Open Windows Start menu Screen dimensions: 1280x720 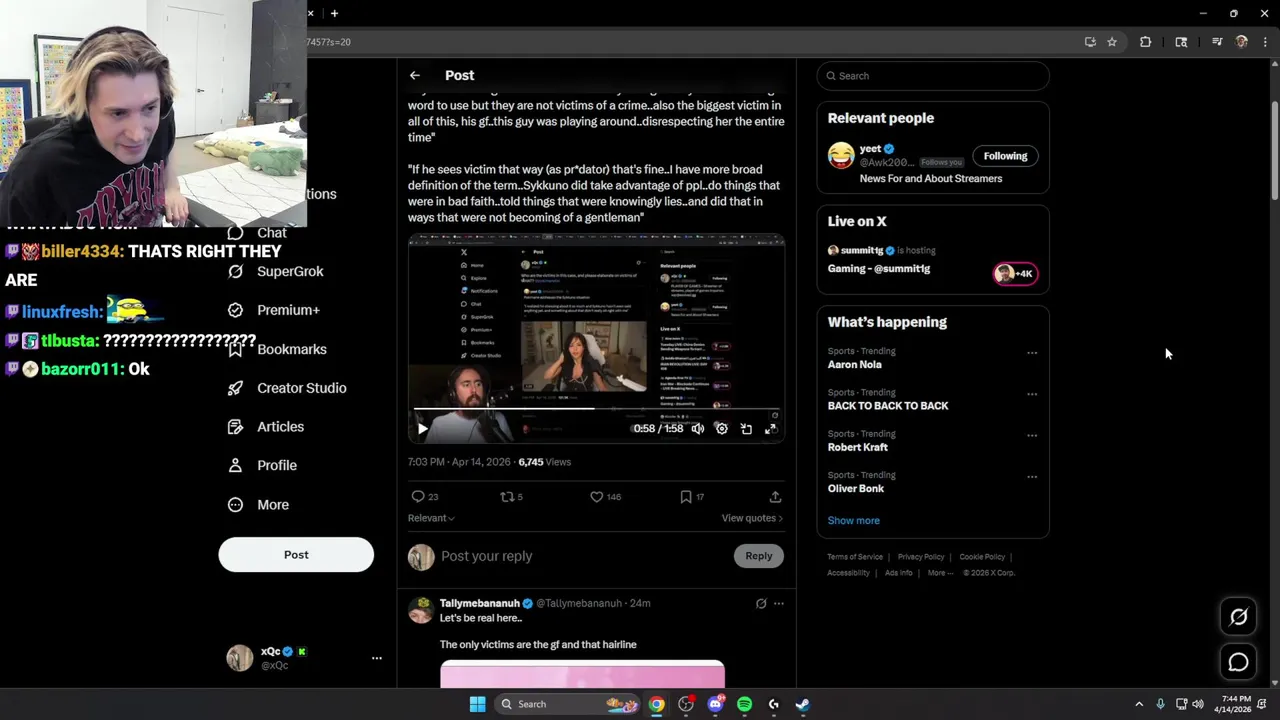[478, 704]
